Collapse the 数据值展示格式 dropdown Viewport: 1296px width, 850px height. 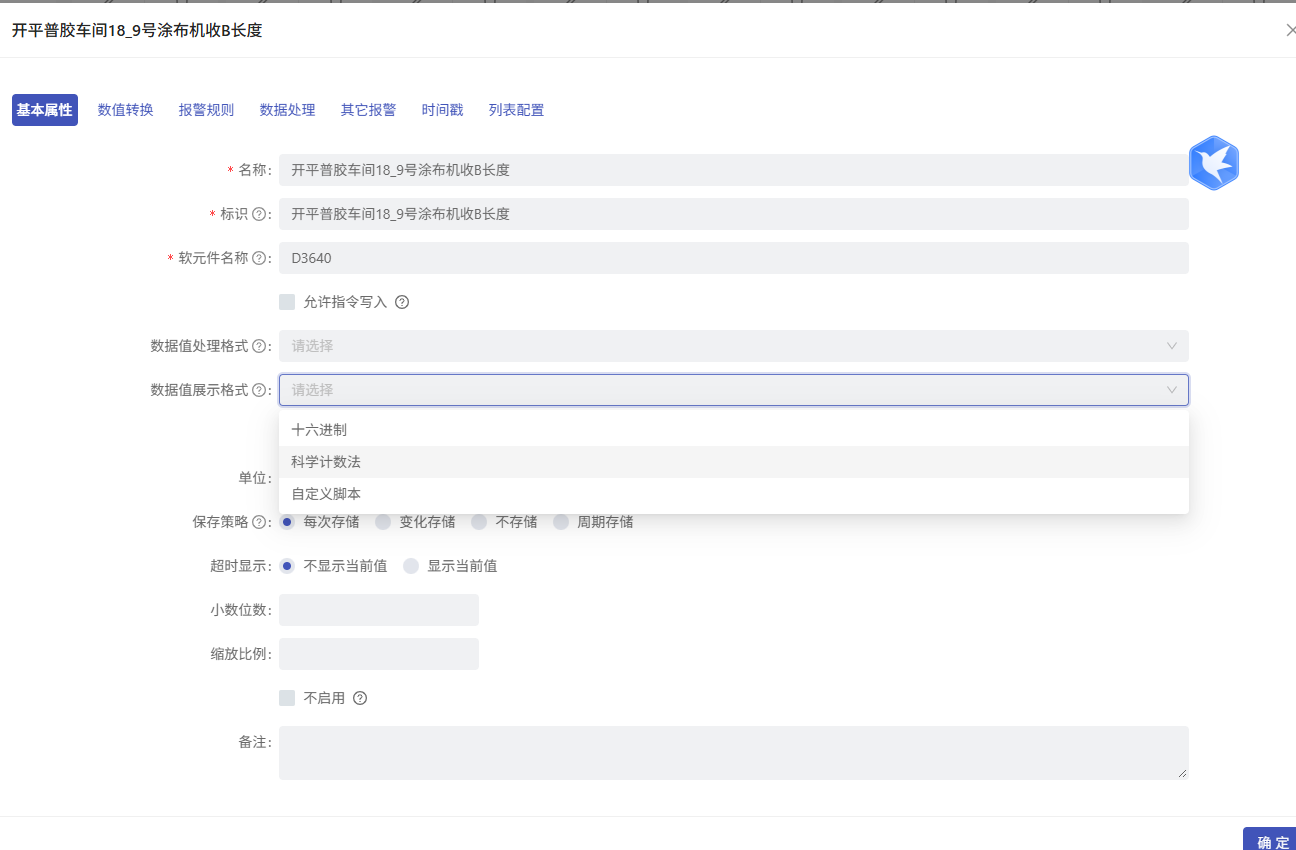coord(734,390)
